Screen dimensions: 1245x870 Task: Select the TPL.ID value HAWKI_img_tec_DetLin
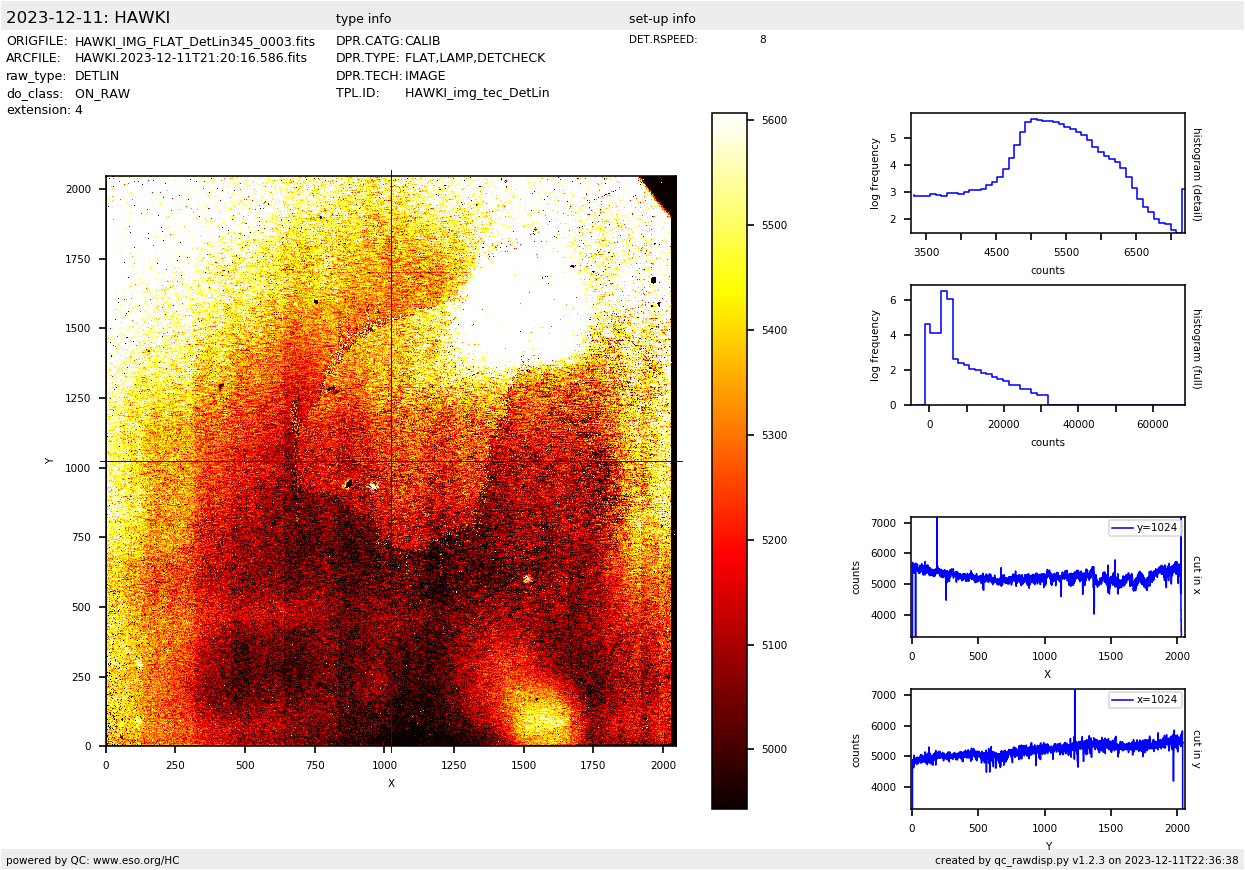[476, 94]
